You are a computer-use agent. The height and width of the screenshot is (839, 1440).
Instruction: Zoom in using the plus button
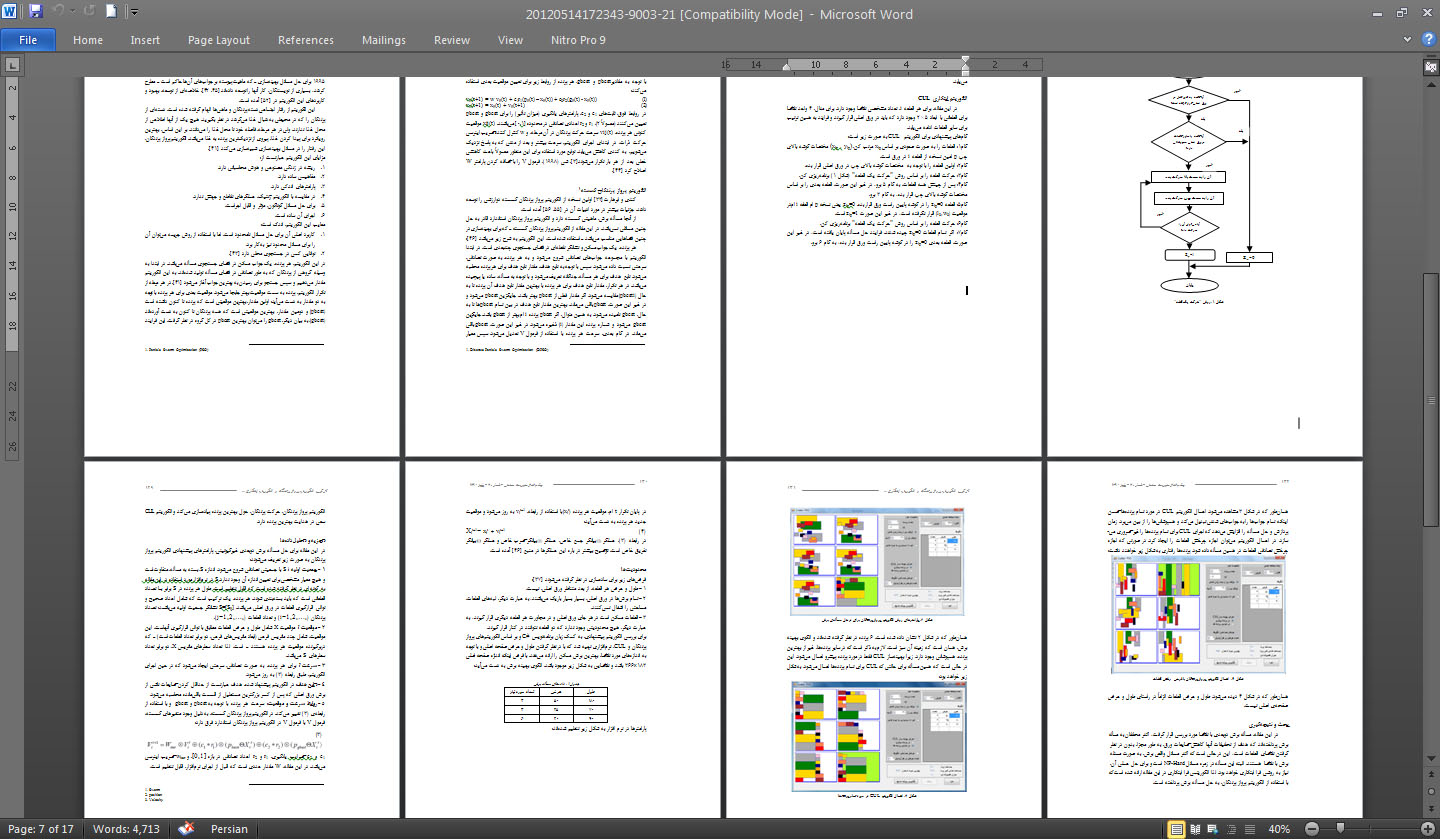pos(1428,828)
